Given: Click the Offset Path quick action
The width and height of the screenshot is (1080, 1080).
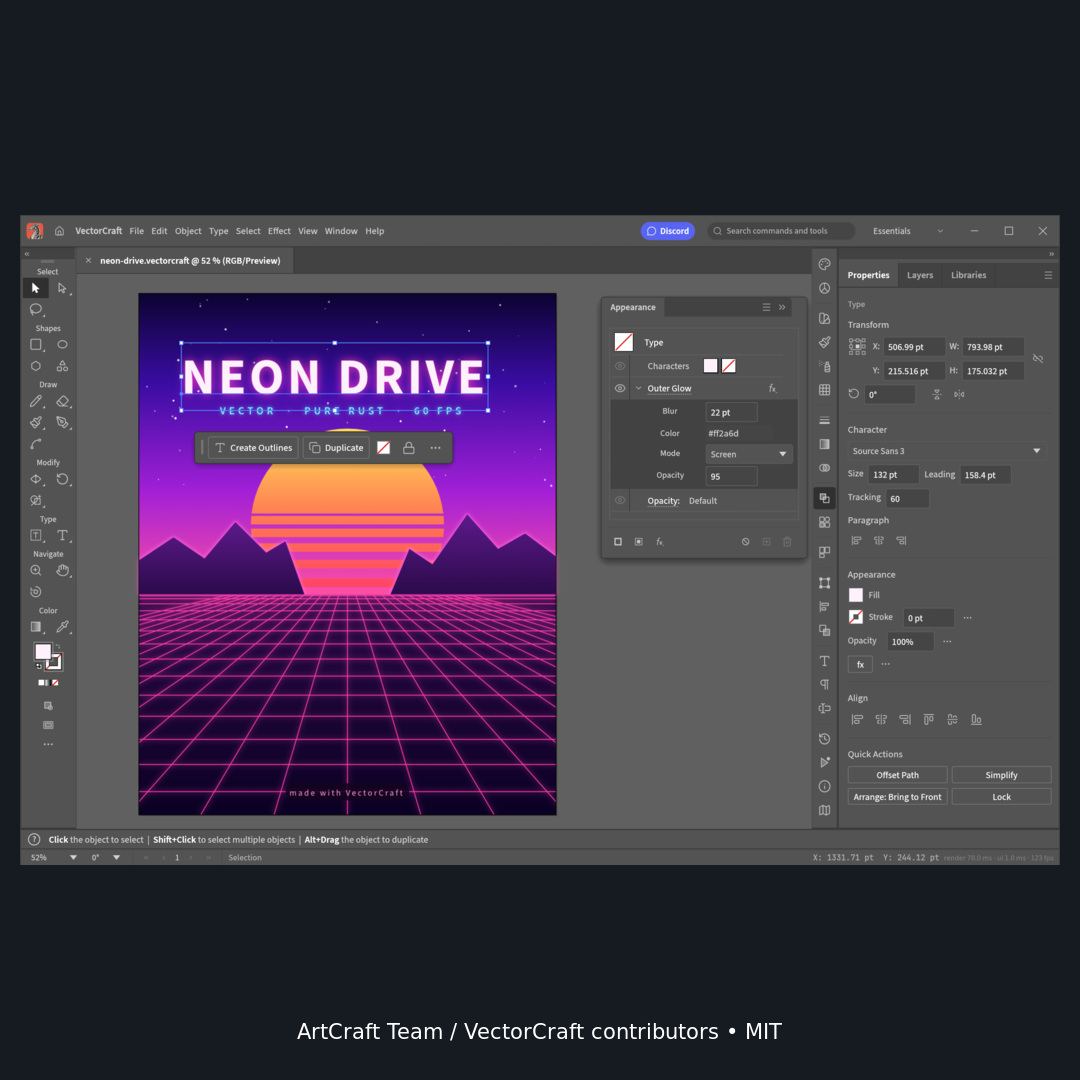Looking at the screenshot, I should tap(897, 776).
